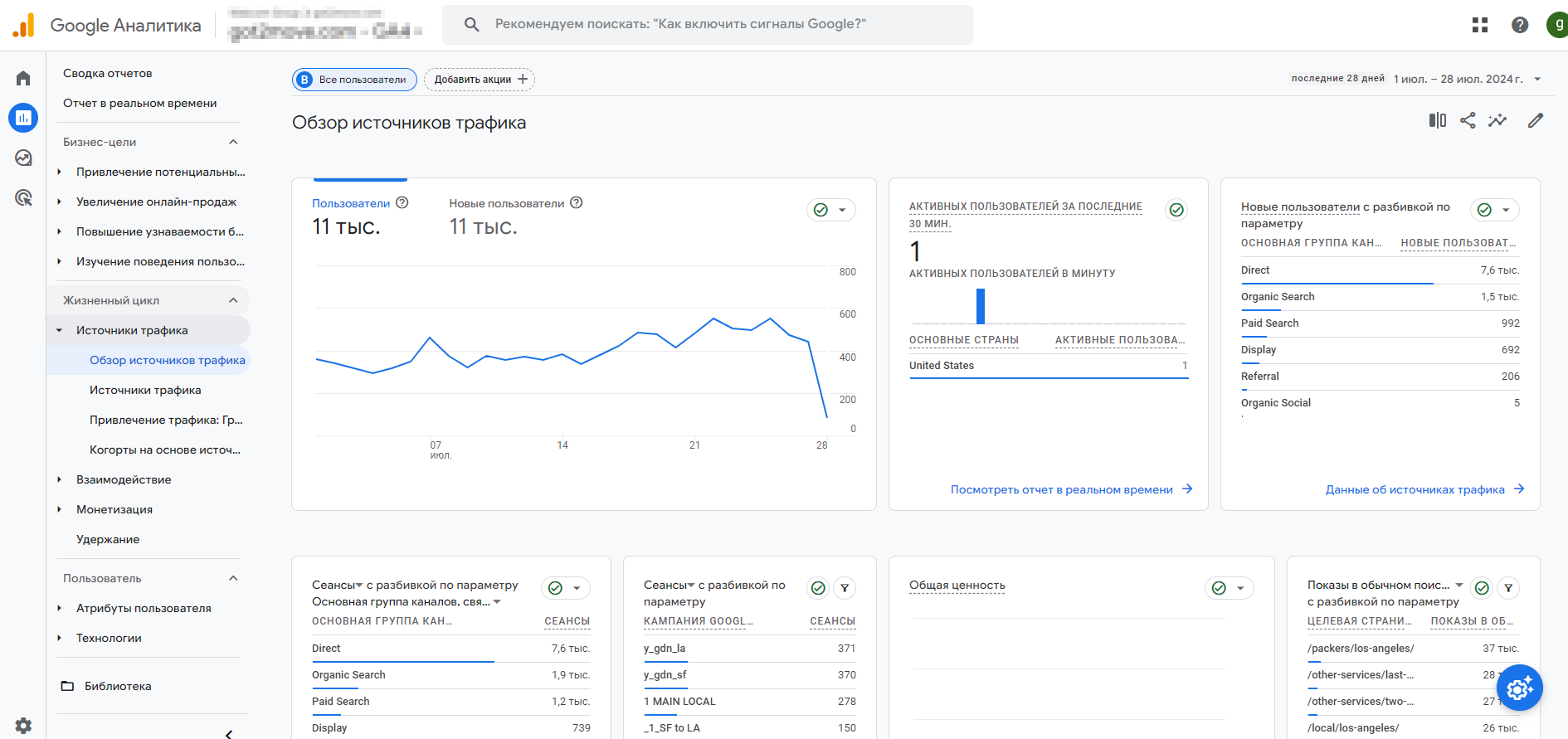Click the date range 1 июл. – 28 июл. 2024
Screen dimensions: 1568x739
pos(1458,80)
